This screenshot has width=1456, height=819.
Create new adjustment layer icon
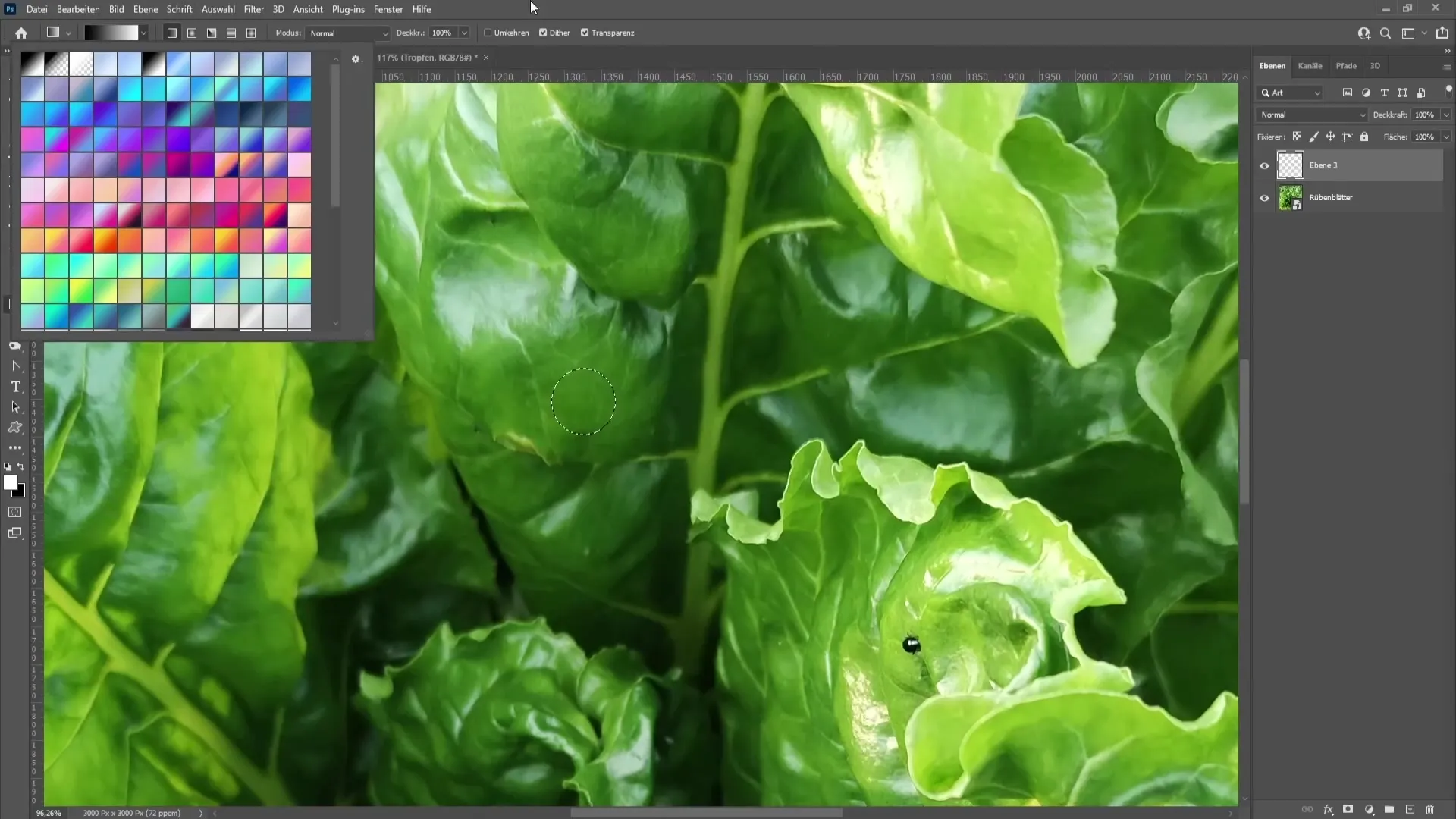tap(1369, 809)
